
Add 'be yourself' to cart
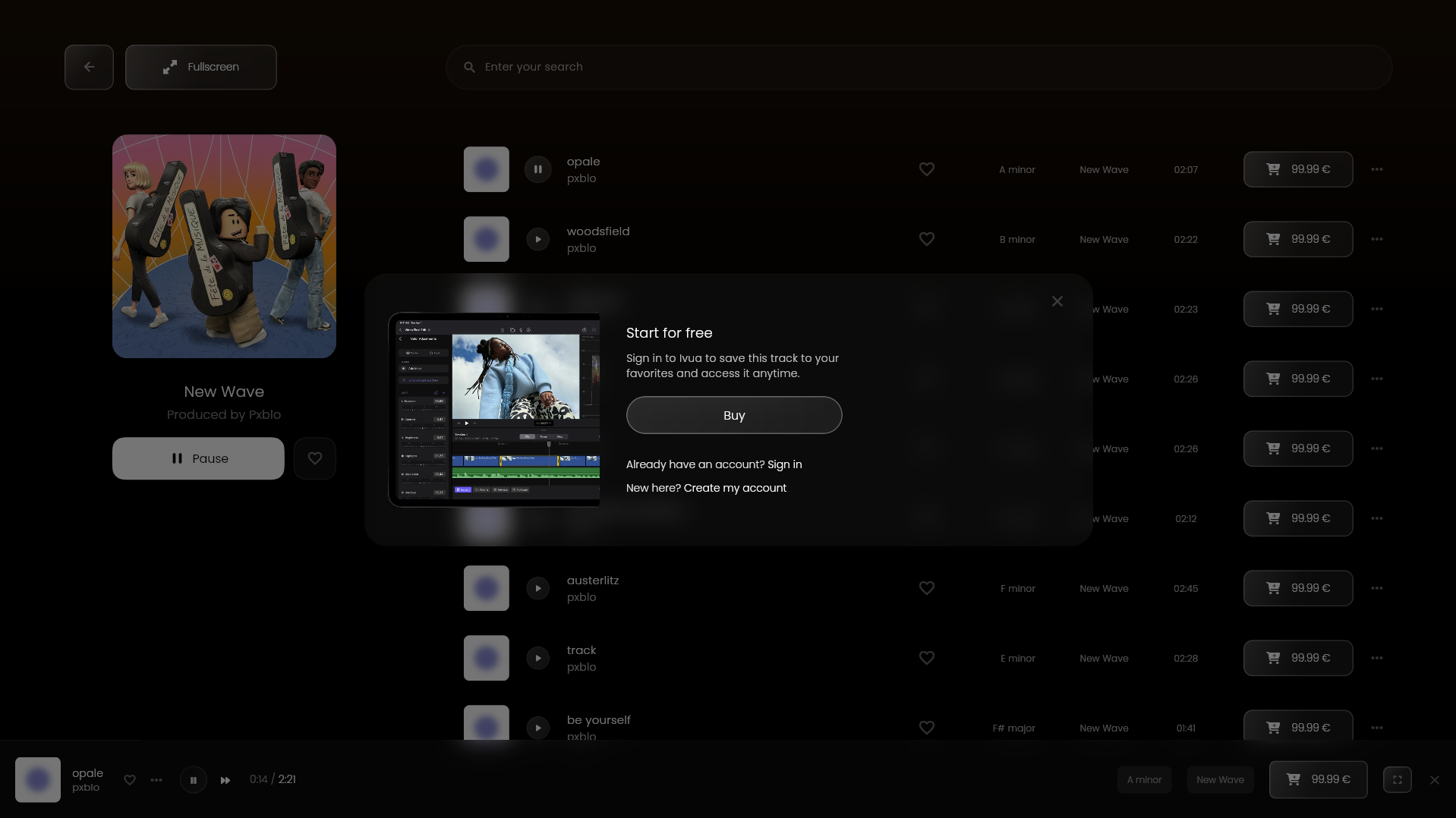pyautogui.click(x=1298, y=726)
